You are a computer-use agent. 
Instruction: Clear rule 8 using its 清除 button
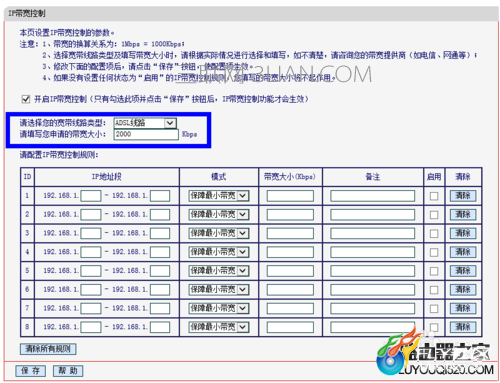463,327
